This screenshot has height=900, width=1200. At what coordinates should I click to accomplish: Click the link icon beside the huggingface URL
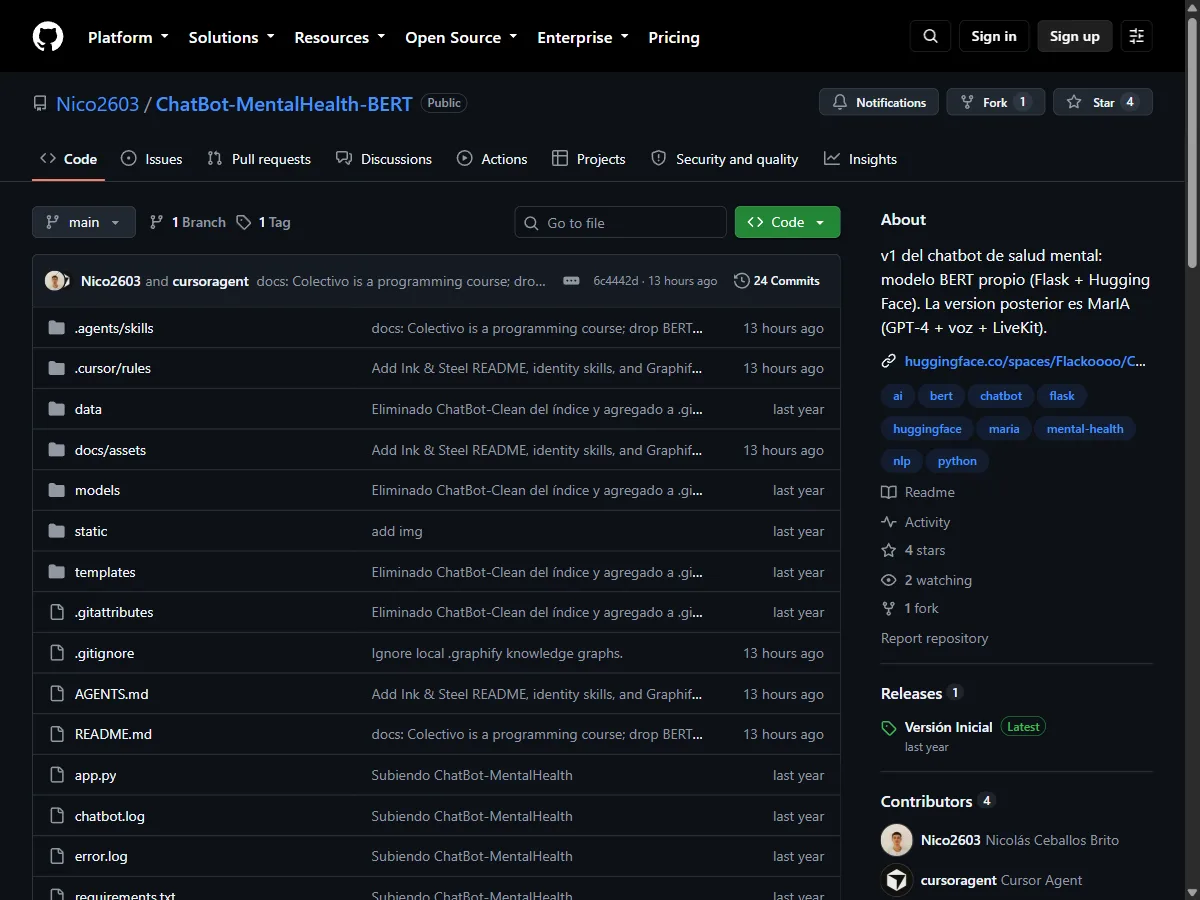click(888, 361)
